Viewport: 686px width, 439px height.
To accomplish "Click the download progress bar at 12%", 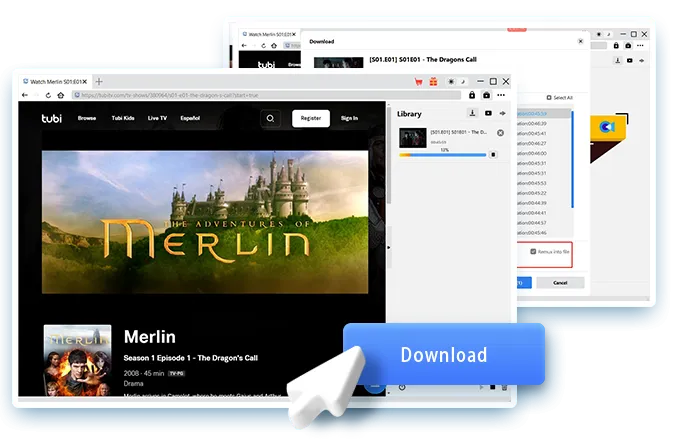I will pyautogui.click(x=443, y=155).
